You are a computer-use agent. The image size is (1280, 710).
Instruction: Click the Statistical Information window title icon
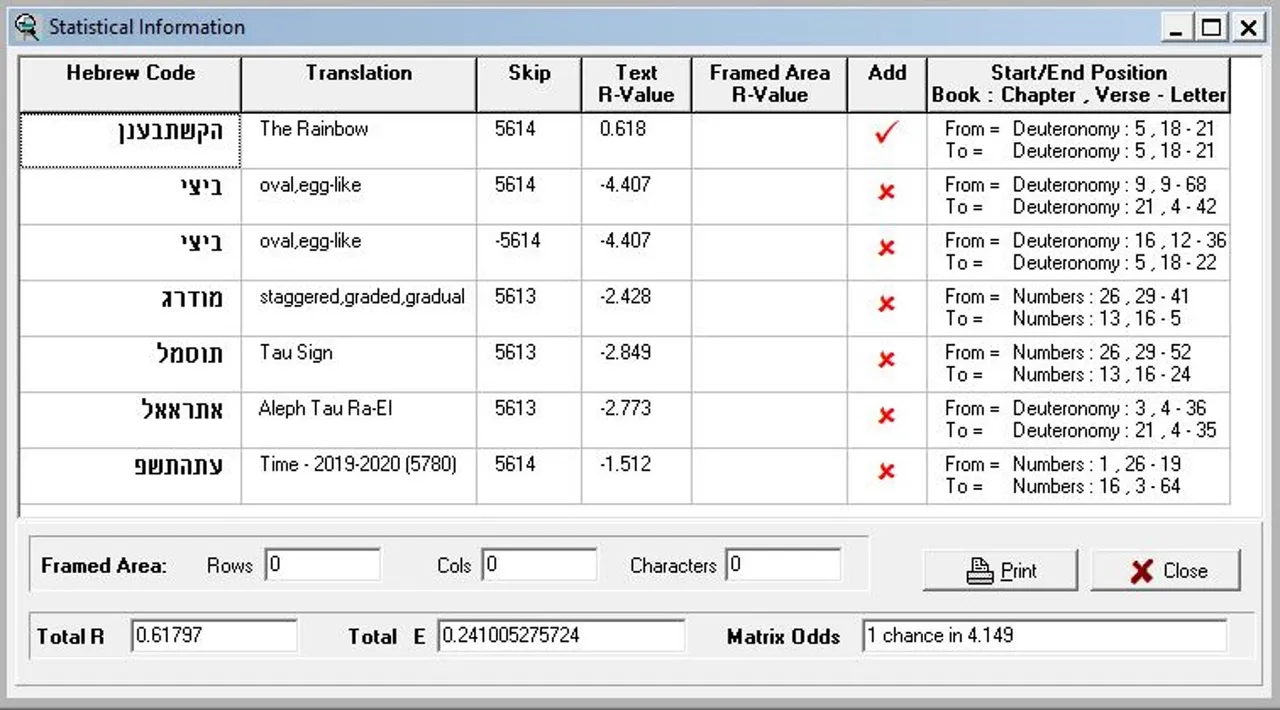click(x=27, y=27)
